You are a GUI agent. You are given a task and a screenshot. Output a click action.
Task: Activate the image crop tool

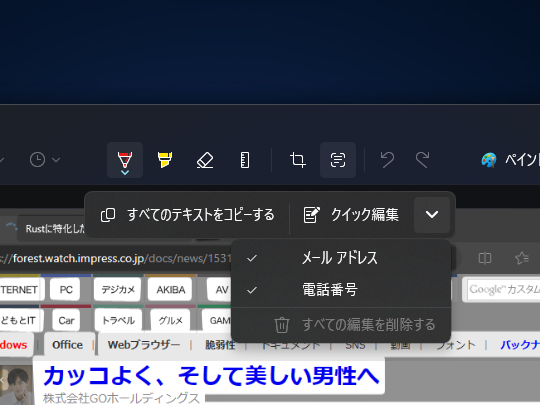click(x=298, y=160)
